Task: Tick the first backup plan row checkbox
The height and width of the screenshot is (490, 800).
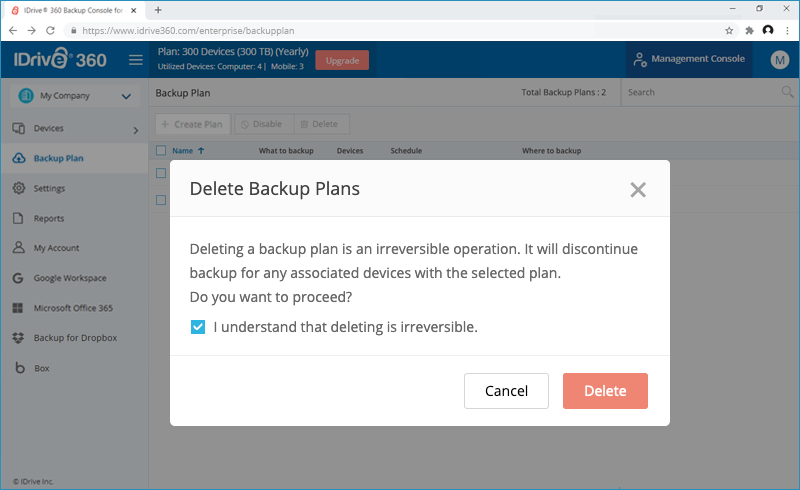Action: 161,173
